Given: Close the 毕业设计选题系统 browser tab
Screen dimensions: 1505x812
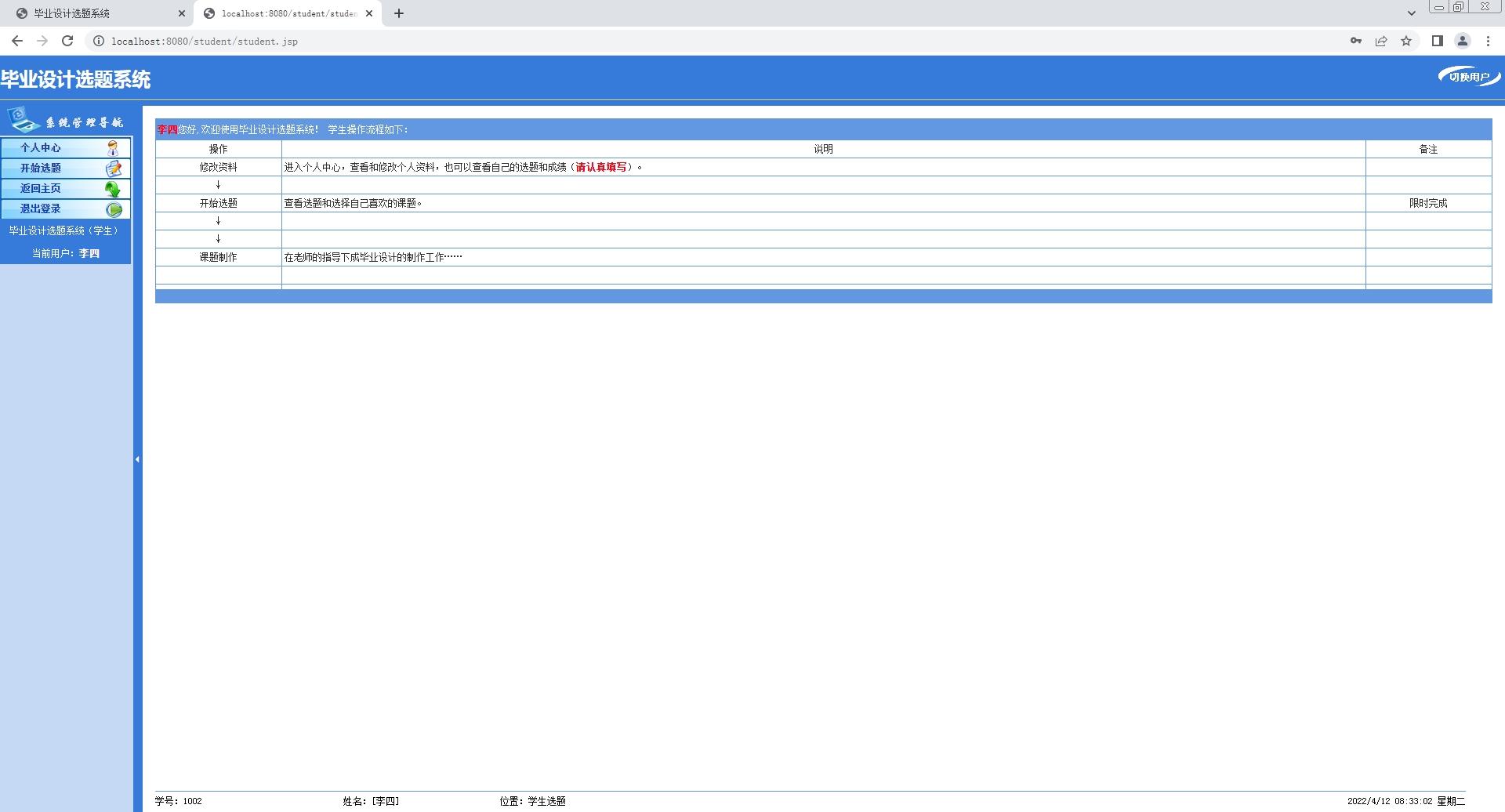Looking at the screenshot, I should [x=181, y=13].
